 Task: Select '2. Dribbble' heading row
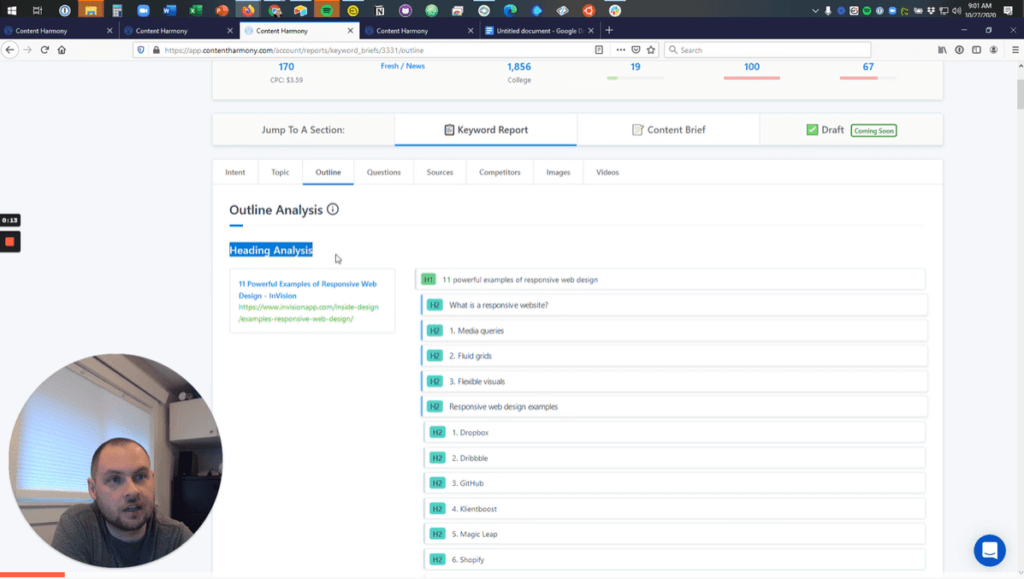click(x=675, y=458)
